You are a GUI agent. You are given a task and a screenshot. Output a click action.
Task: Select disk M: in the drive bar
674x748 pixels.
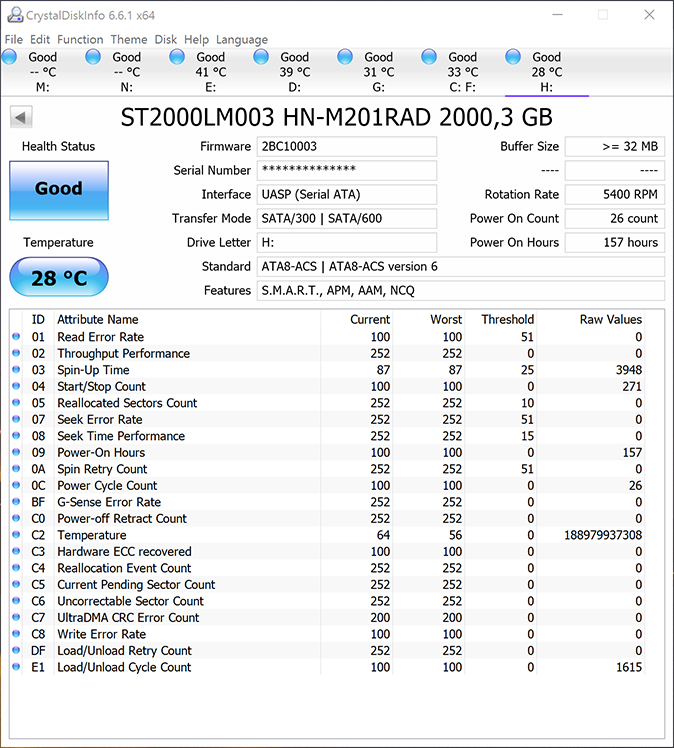click(x=42, y=72)
